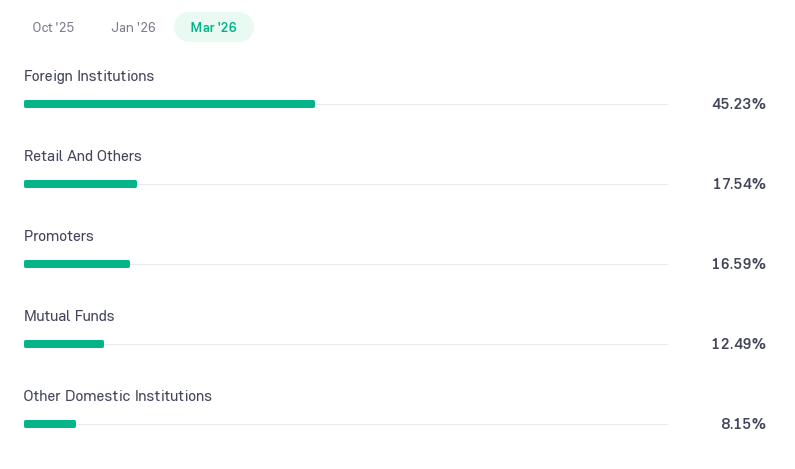The width and height of the screenshot is (795, 469).
Task: Click the 8.15% value
Action: click(x=743, y=424)
